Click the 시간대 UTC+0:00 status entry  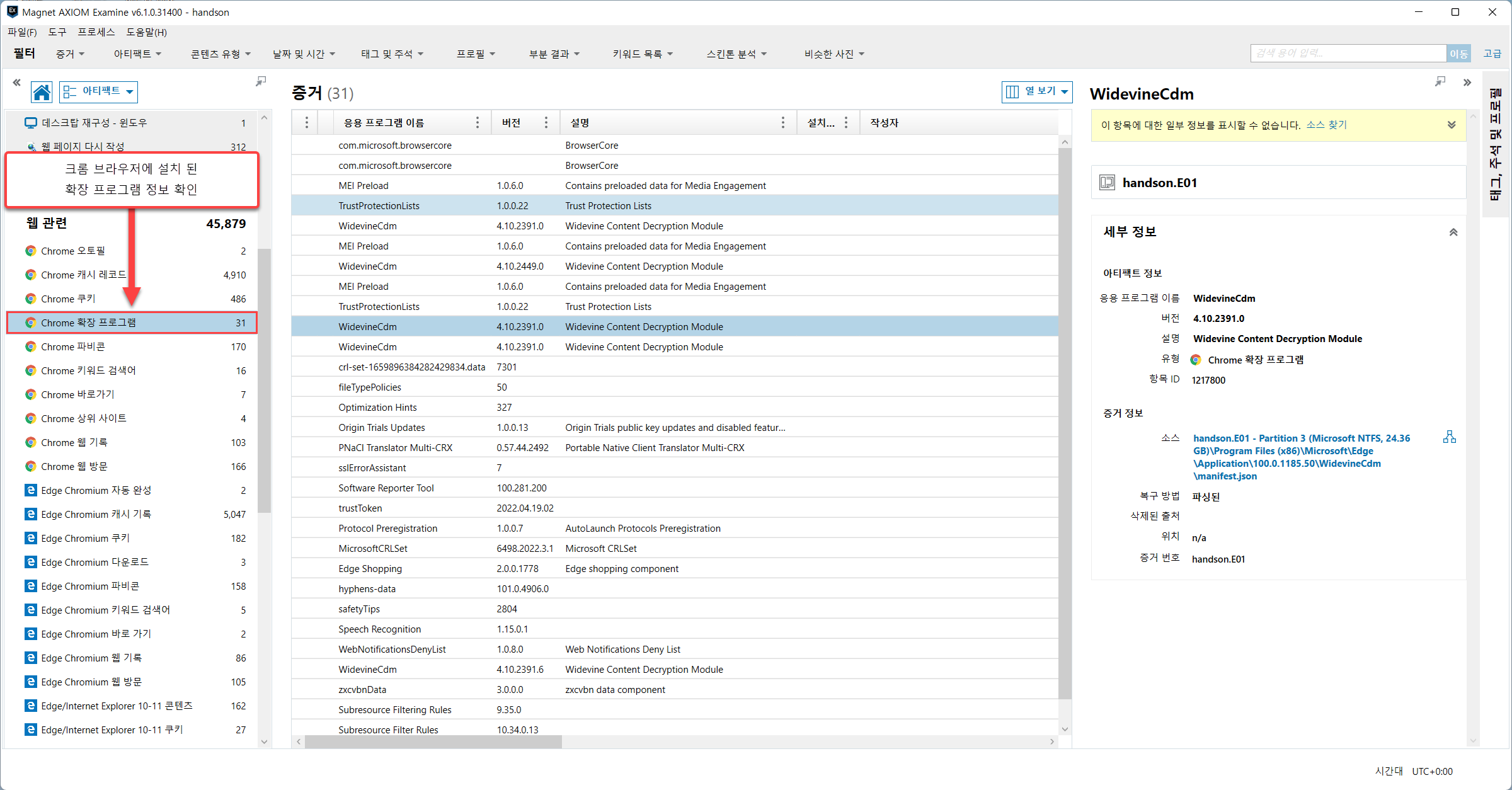tap(1414, 771)
